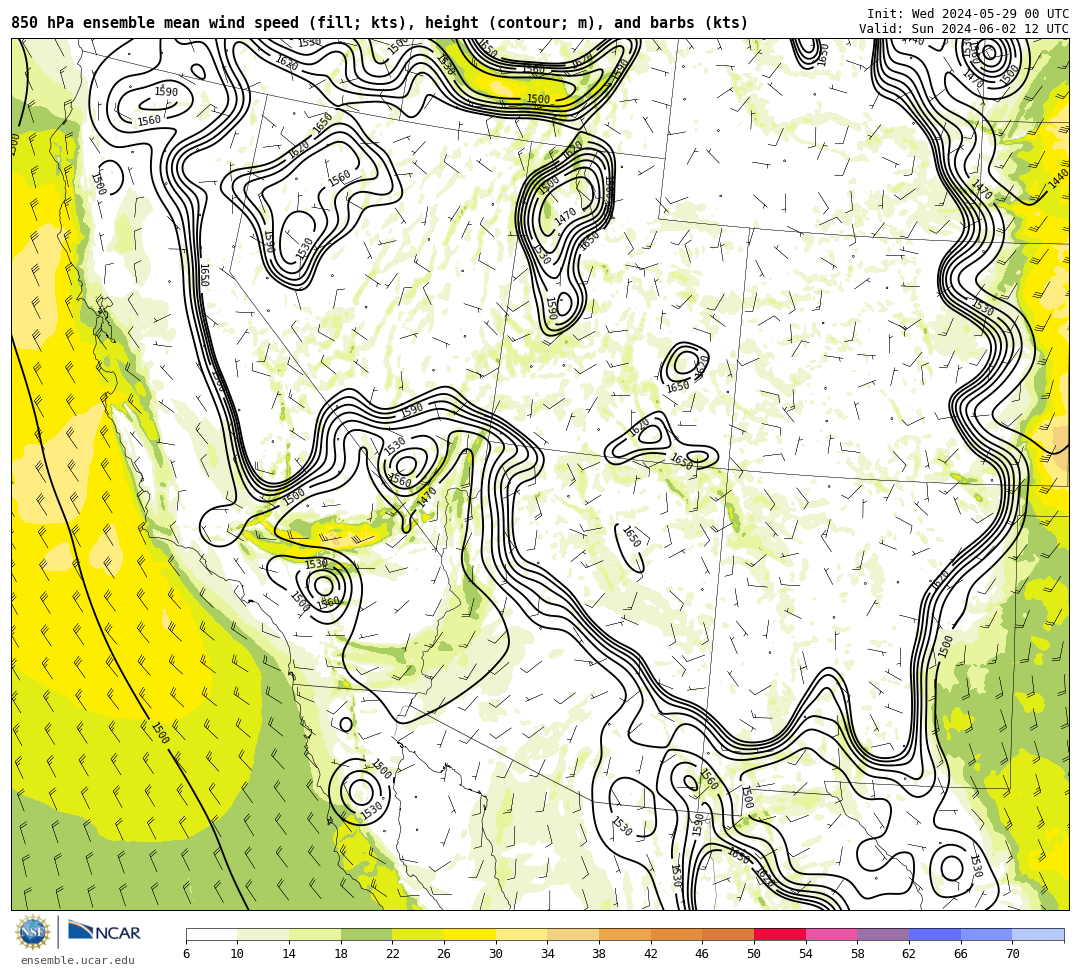Pick the purple 58–62 kts legend swatch
Screen dimensions: 1080x973
point(883,934)
